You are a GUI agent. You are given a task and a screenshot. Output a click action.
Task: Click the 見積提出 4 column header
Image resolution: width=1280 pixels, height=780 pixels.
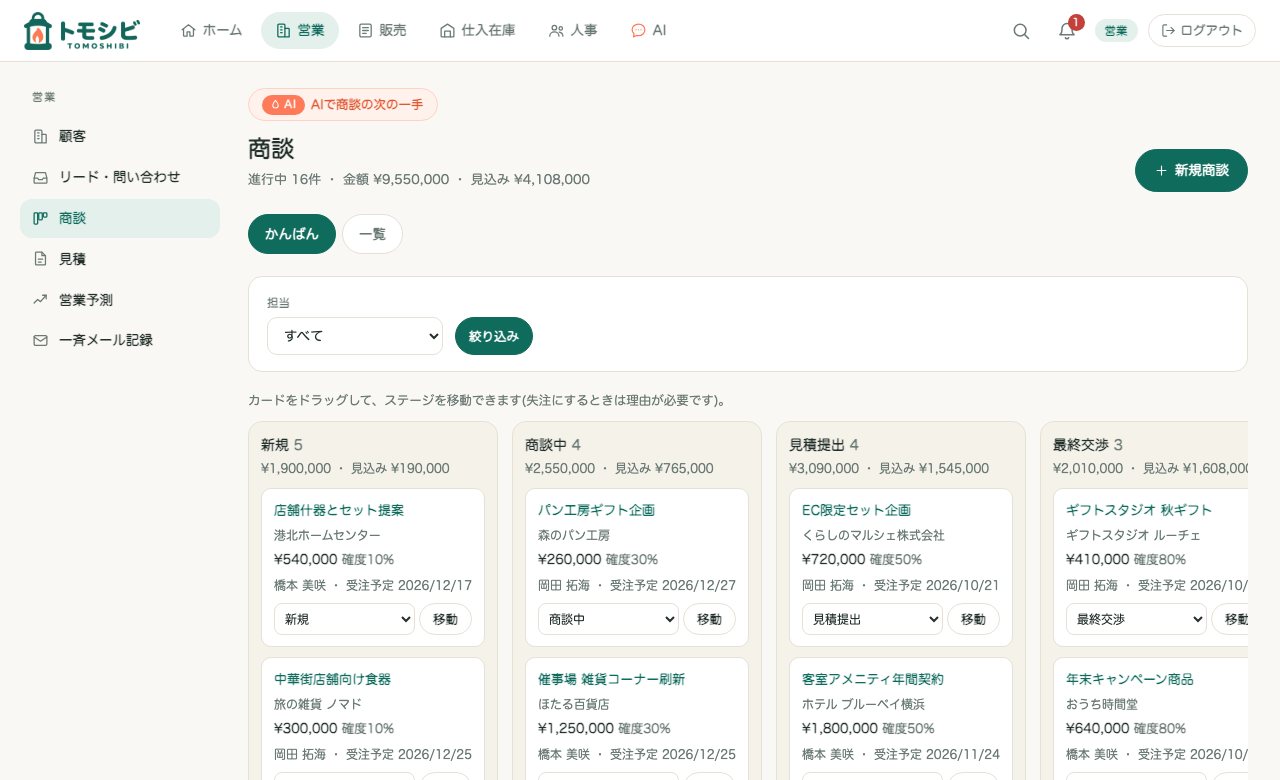point(824,445)
